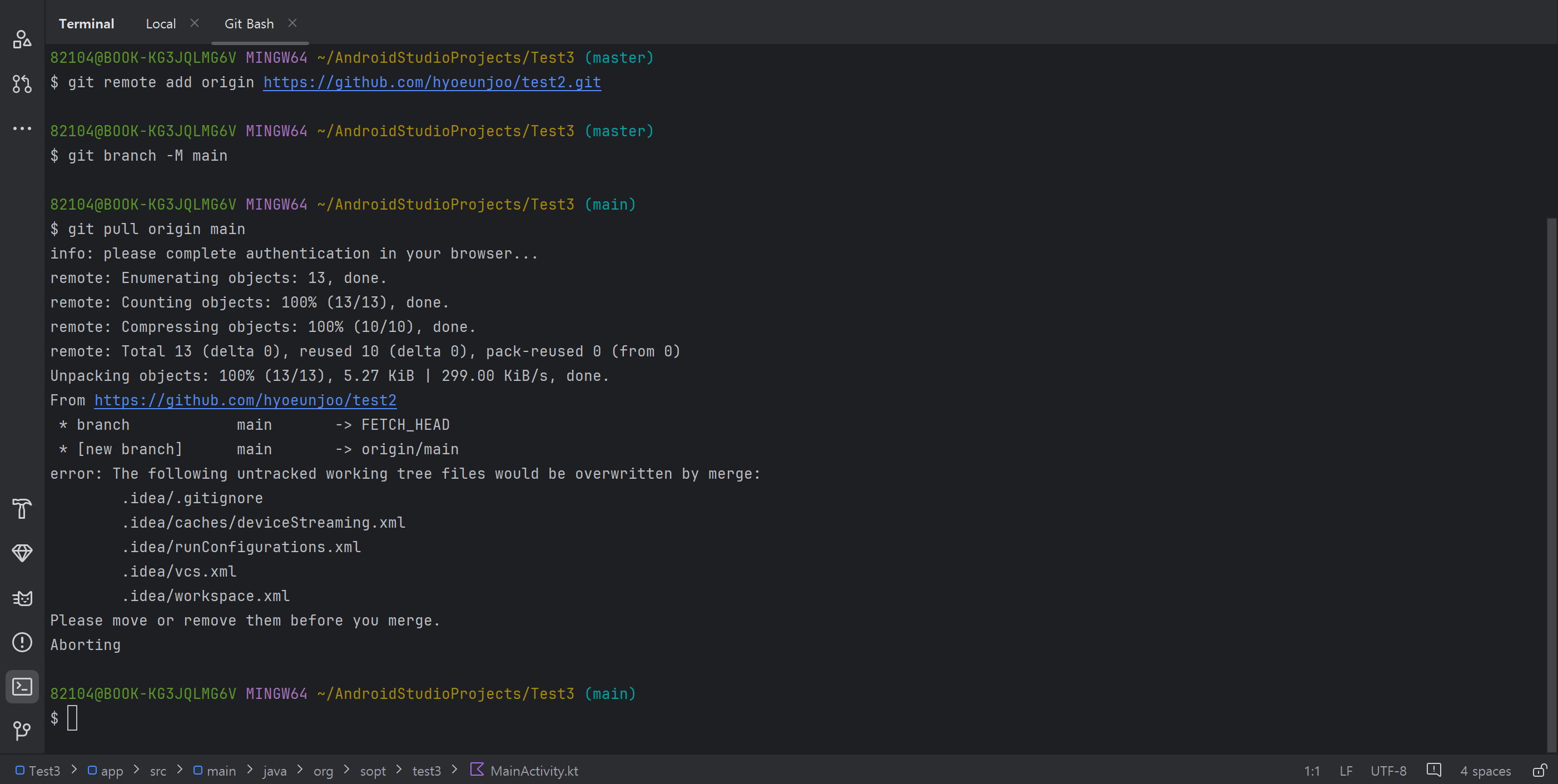Viewport: 1558px width, 784px height.
Task: Open the Pull Requests tool window icon
Action: click(x=22, y=83)
